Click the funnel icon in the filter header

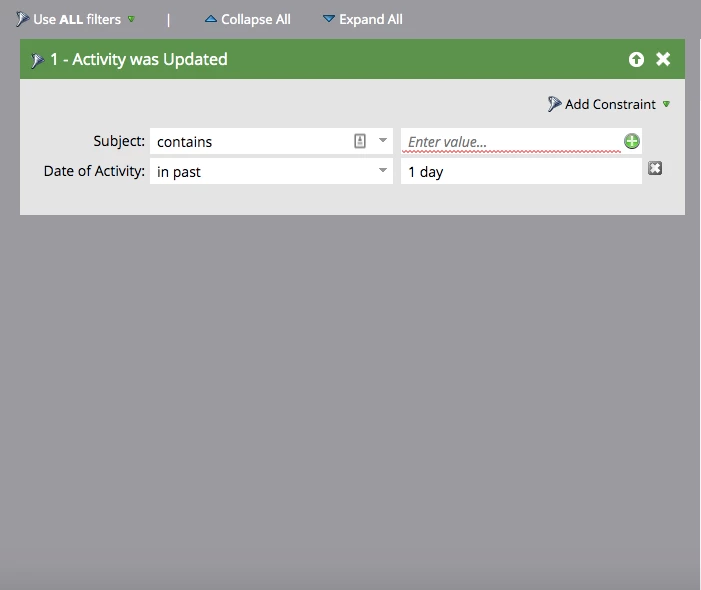point(38,60)
